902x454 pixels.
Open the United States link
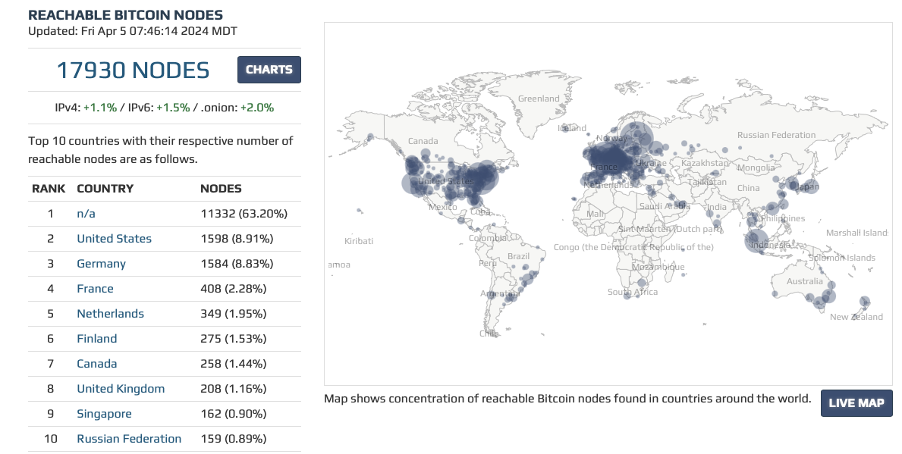(114, 239)
